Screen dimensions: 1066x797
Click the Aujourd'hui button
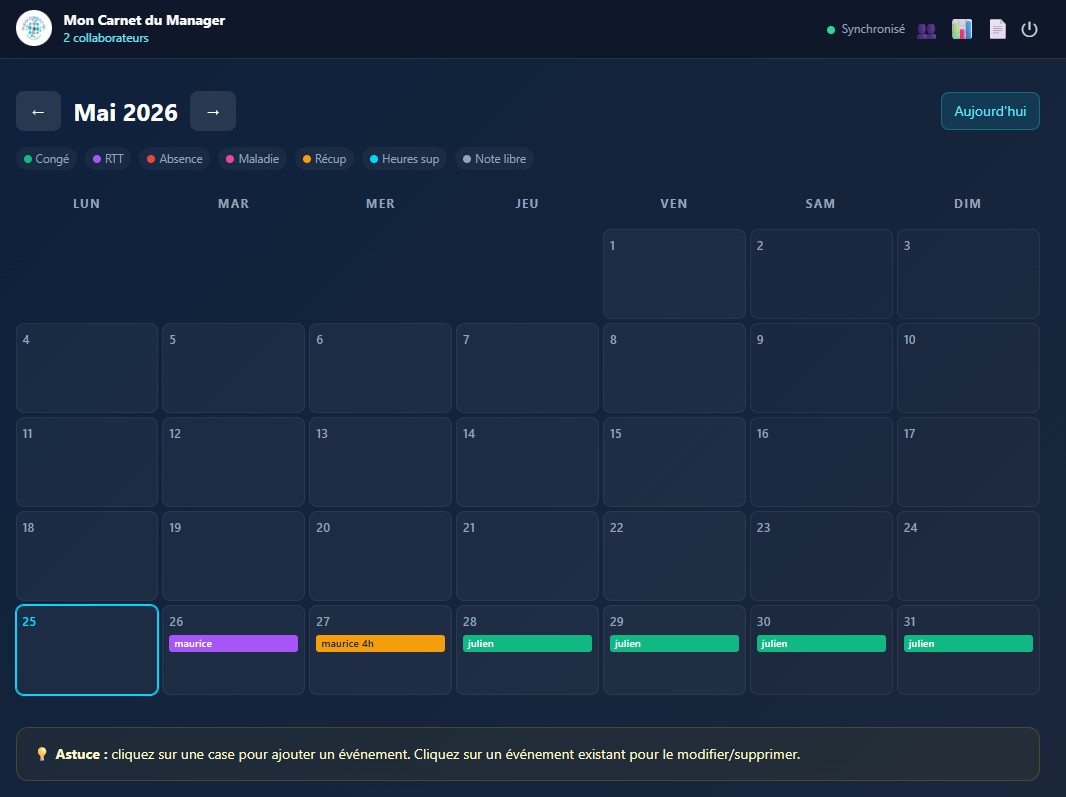990,111
